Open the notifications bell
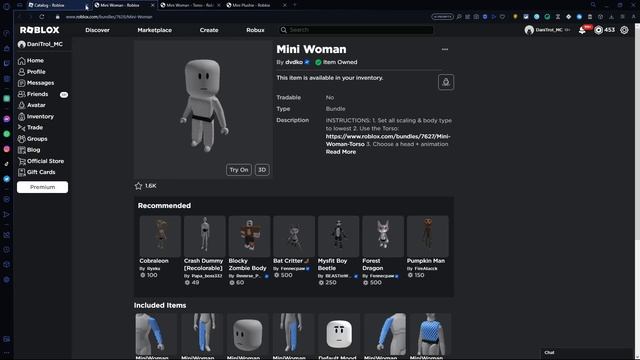Image resolution: width=640 pixels, height=360 pixels. [x=582, y=30]
